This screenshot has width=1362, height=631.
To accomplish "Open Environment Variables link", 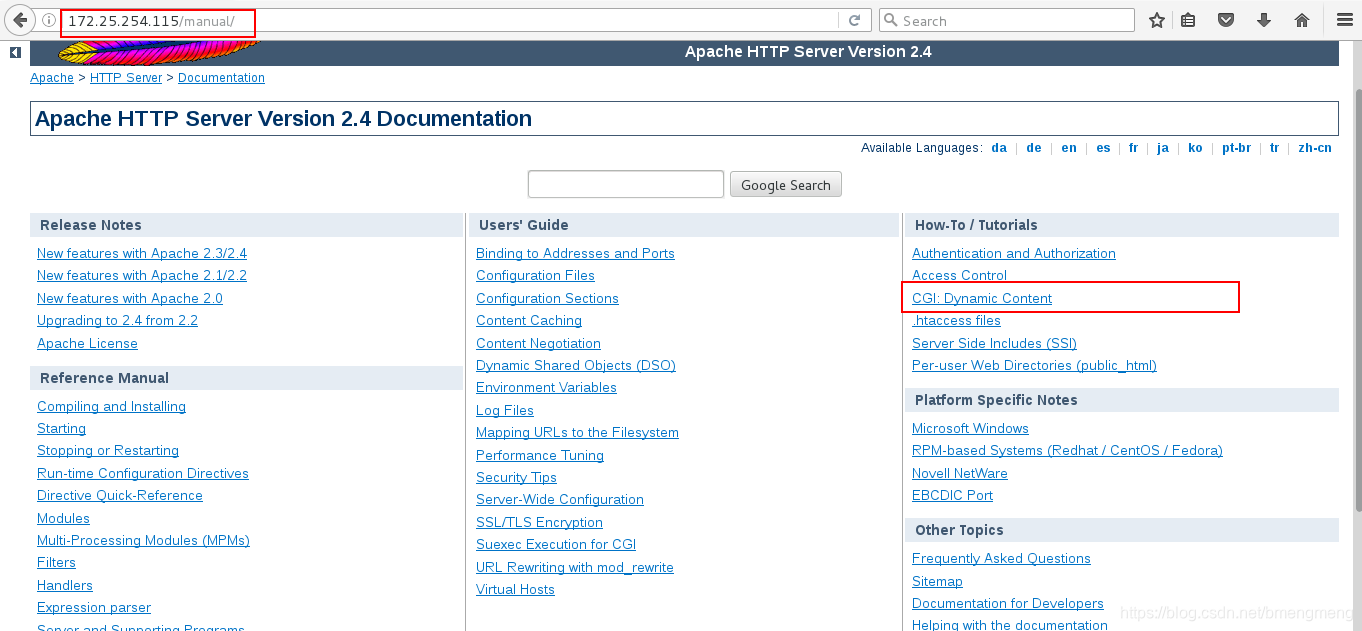I will (x=546, y=387).
